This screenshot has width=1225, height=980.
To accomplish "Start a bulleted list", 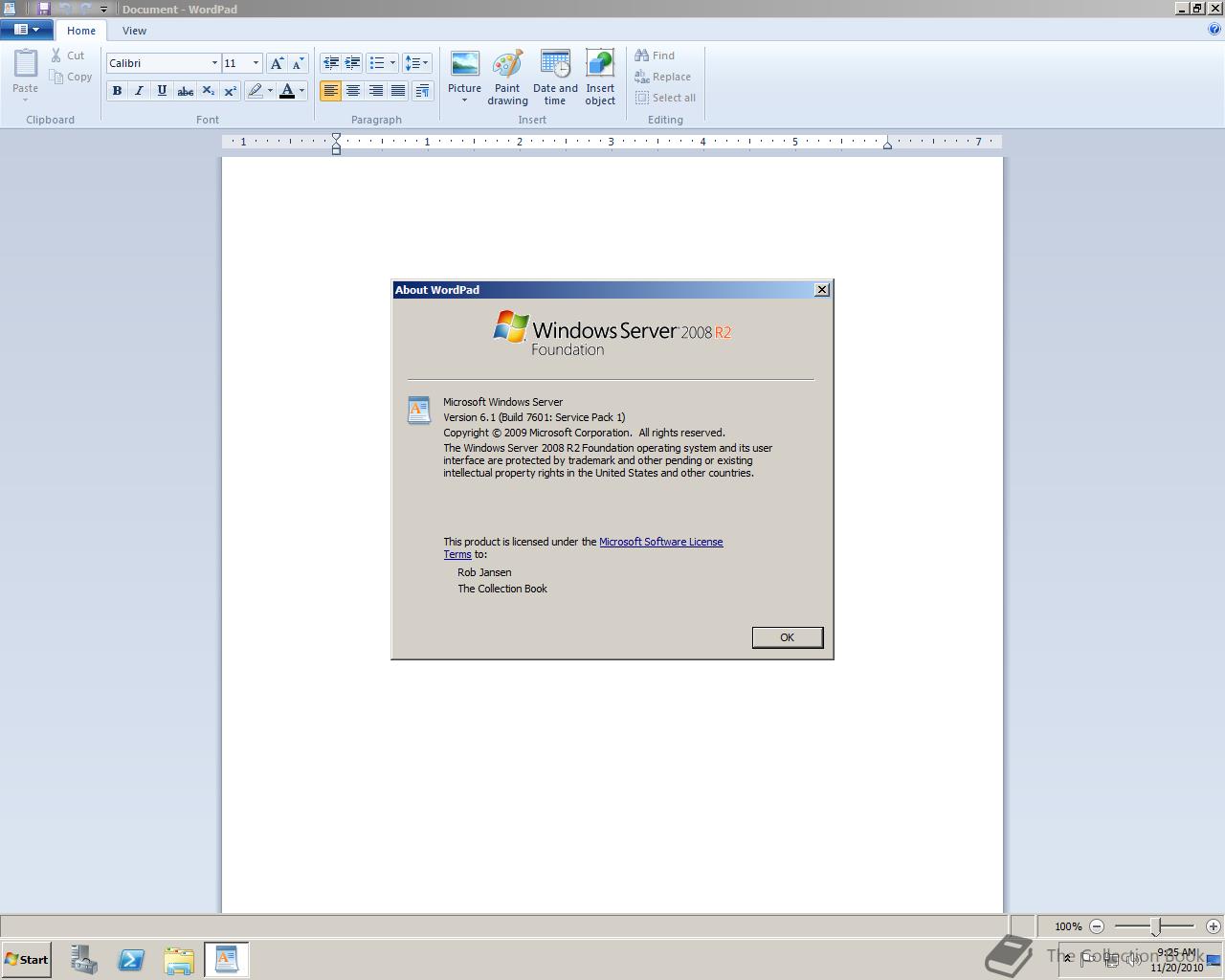I will [x=377, y=63].
